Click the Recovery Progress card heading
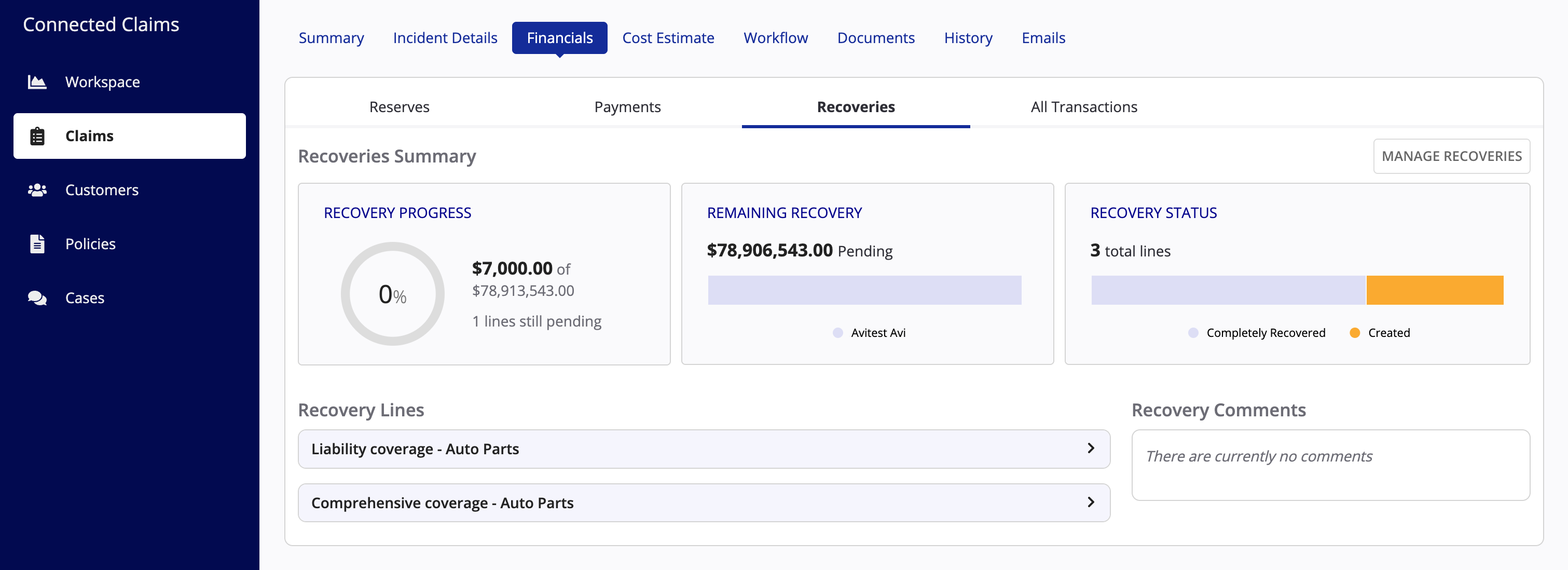The width and height of the screenshot is (1568, 570). (x=397, y=212)
